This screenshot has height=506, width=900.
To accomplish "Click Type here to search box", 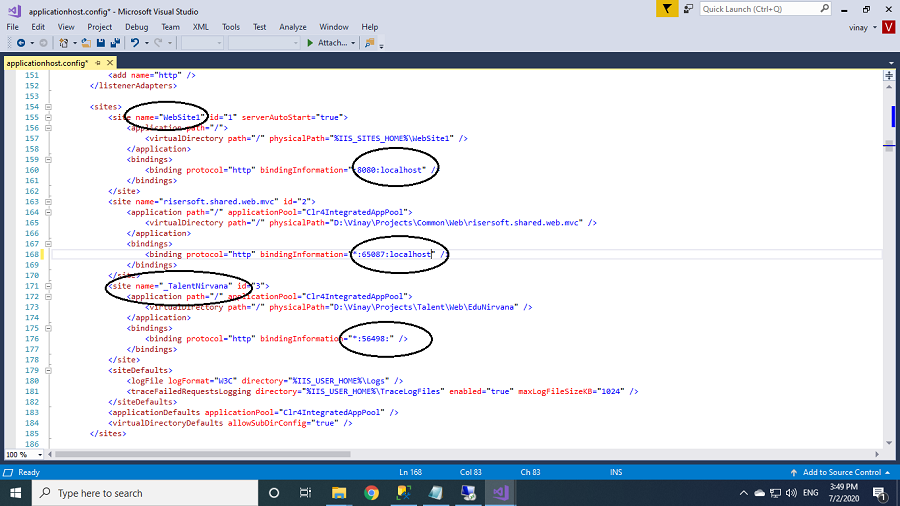I will (145, 493).
